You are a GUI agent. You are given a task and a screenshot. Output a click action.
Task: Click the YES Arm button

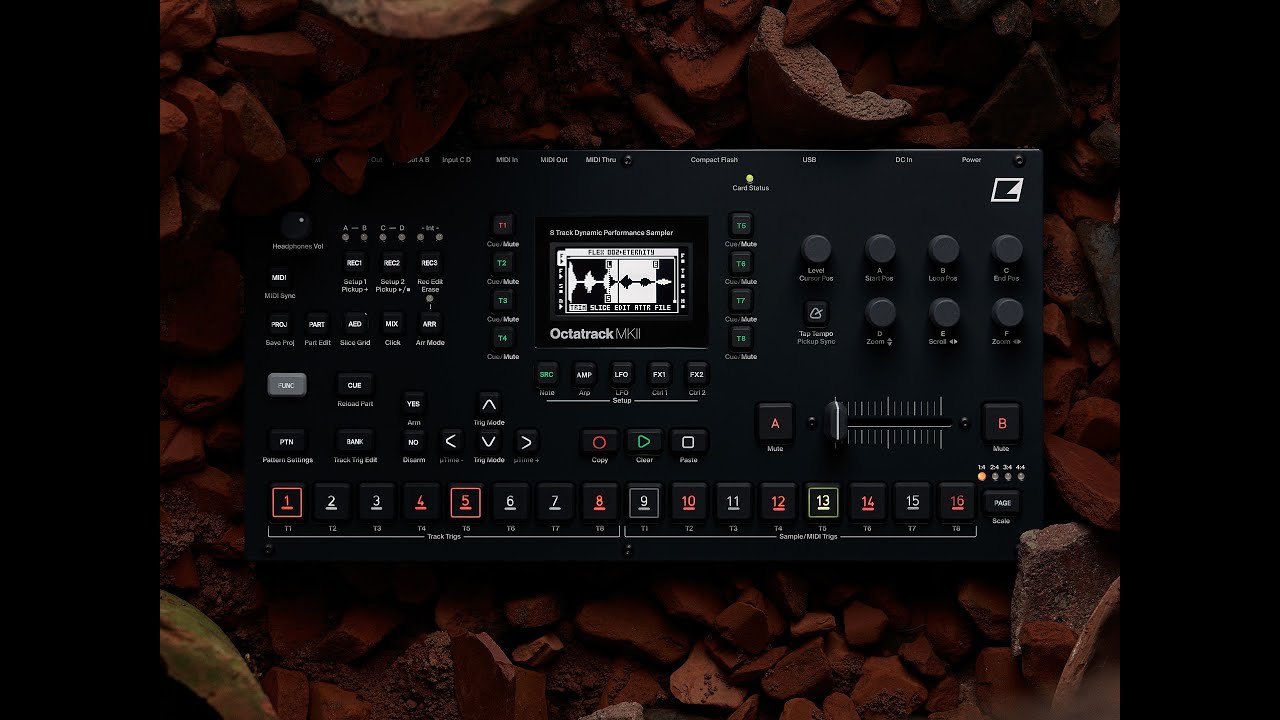click(413, 404)
